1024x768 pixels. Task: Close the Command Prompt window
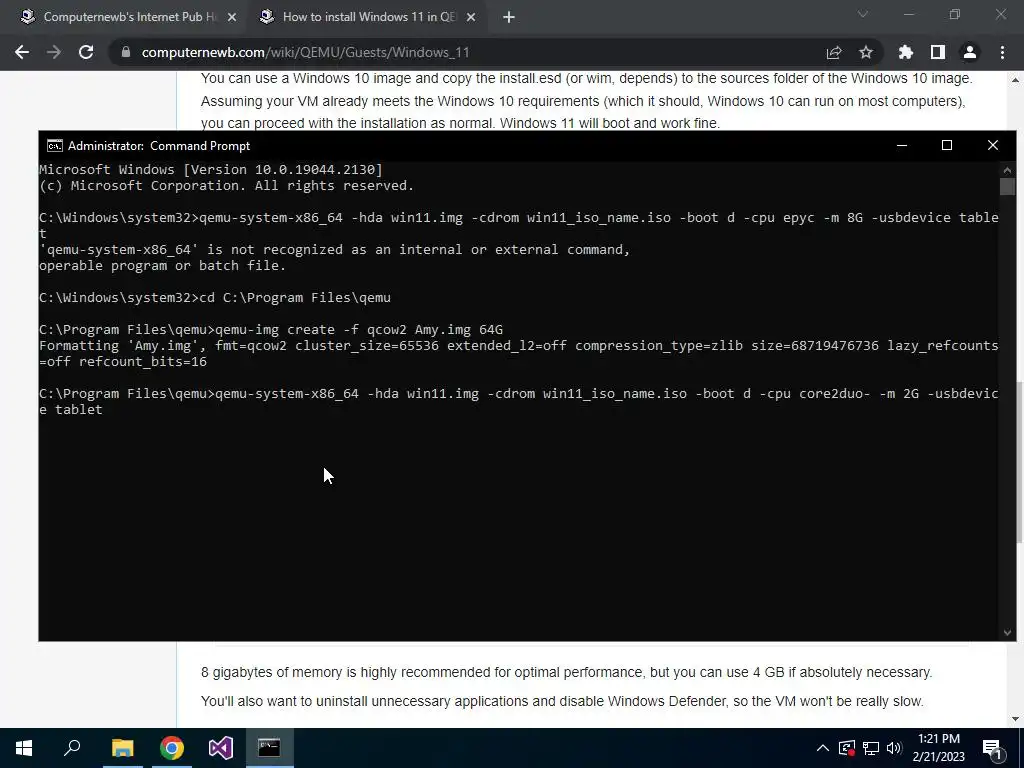pos(993,146)
